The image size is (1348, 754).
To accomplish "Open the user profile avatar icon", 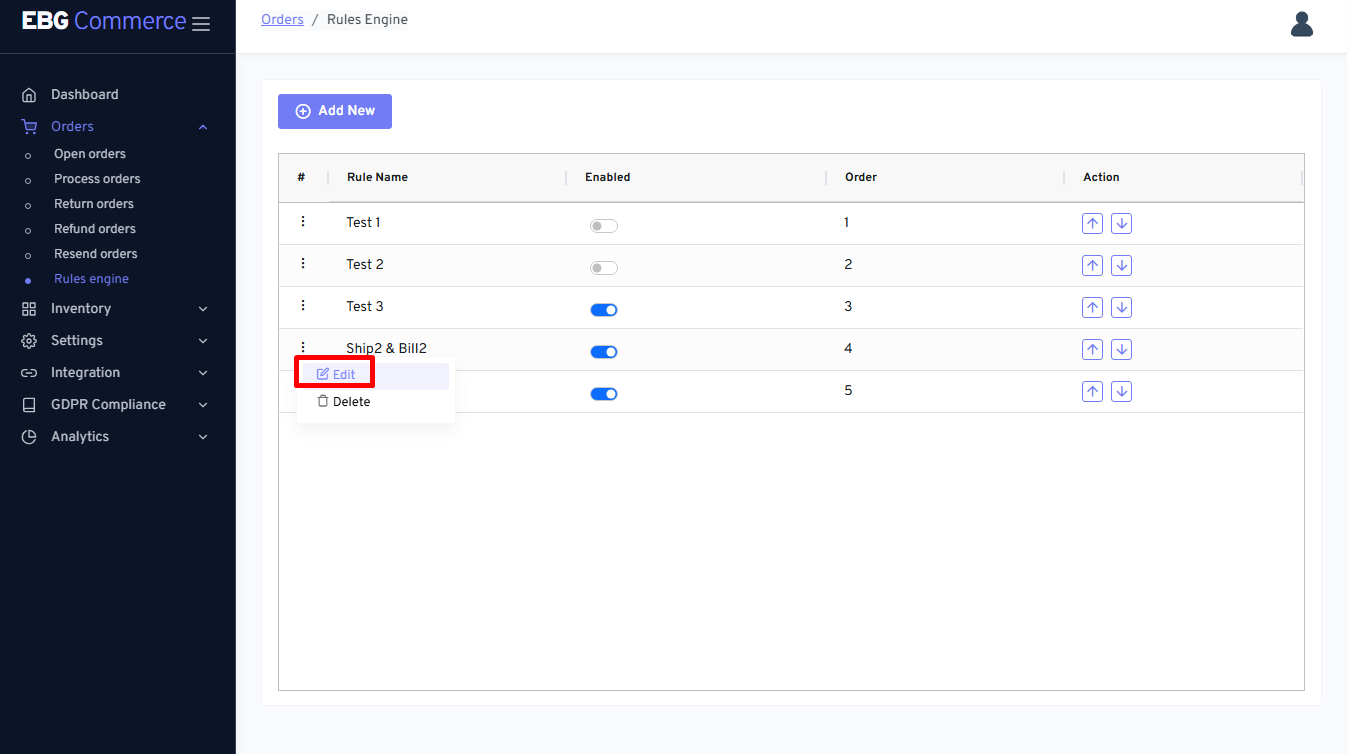I will click(x=1301, y=24).
